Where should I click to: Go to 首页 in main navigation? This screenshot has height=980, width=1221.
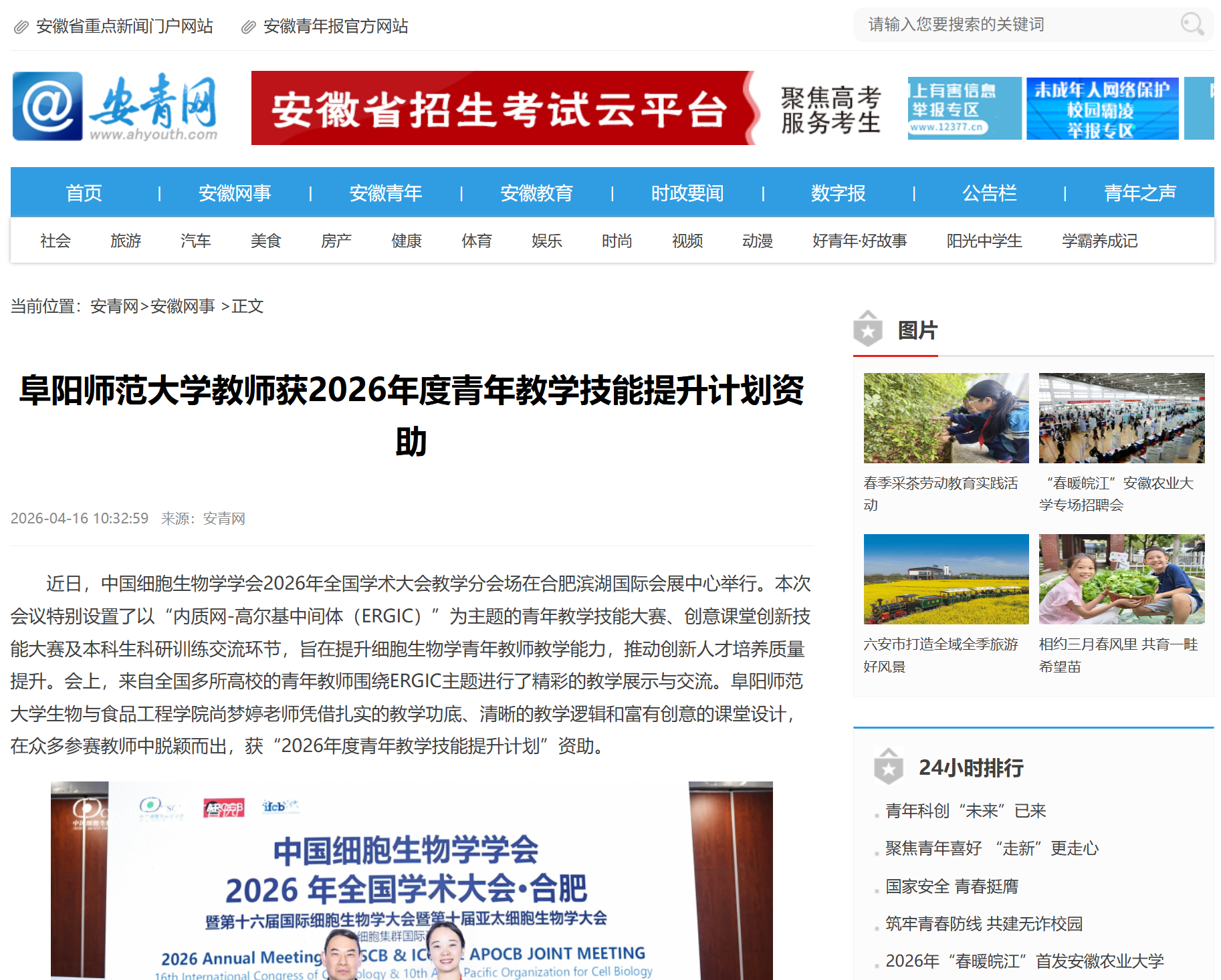84,193
